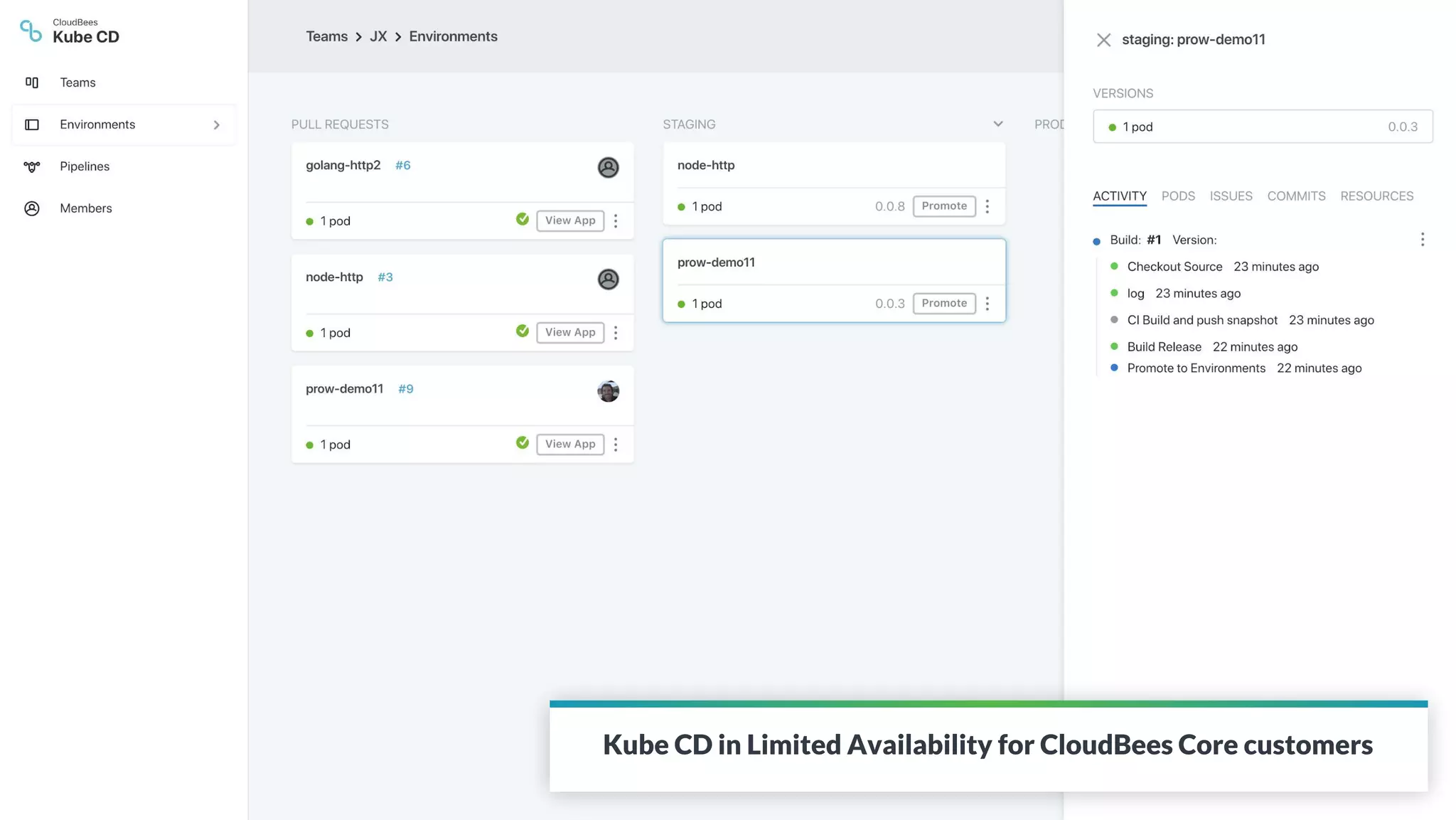Switch to the Issues tab
This screenshot has width=1456, height=820.
click(1231, 196)
